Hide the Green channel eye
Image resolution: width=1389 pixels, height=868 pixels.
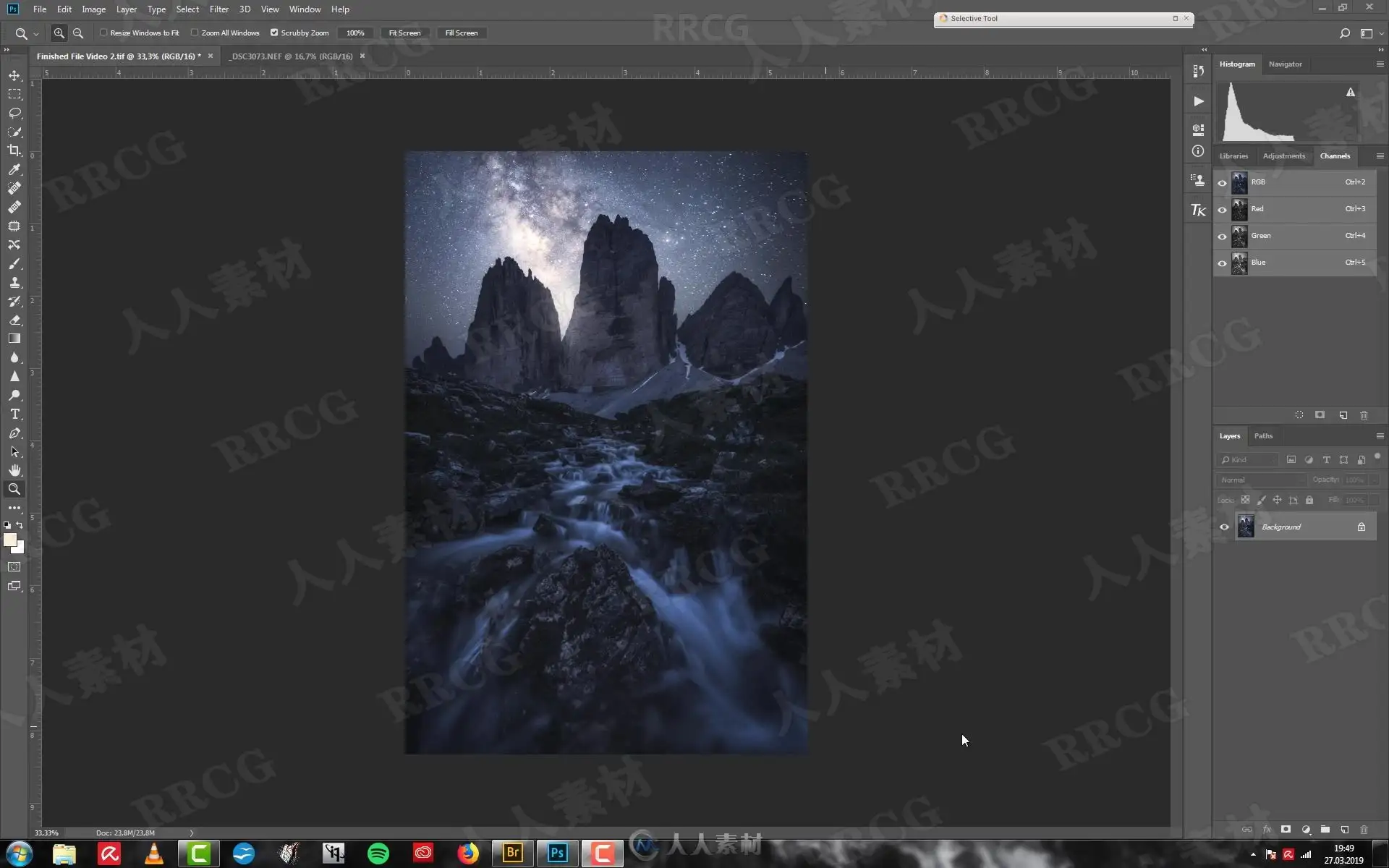[1222, 237]
